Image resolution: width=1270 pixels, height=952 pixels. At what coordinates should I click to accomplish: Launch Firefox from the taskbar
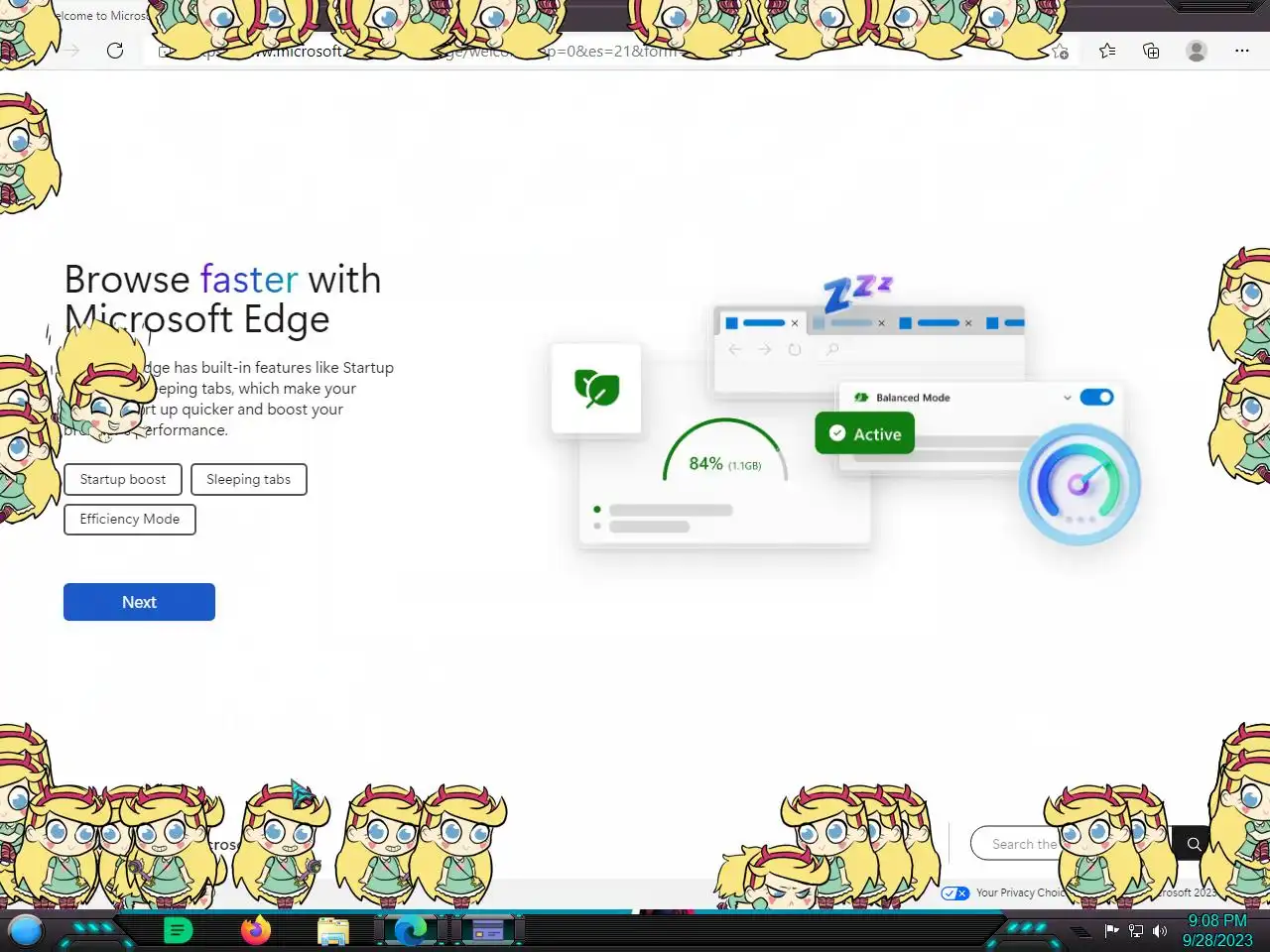coord(256,930)
